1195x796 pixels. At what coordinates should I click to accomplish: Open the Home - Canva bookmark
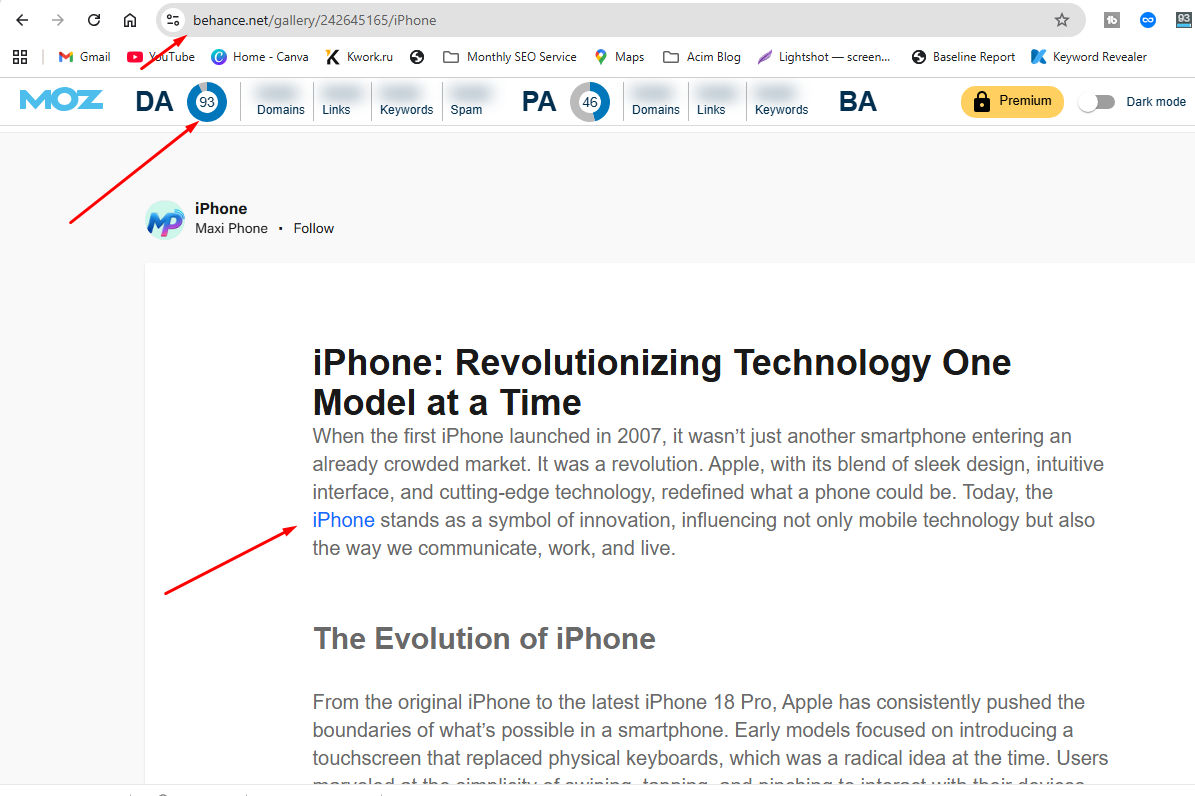260,57
